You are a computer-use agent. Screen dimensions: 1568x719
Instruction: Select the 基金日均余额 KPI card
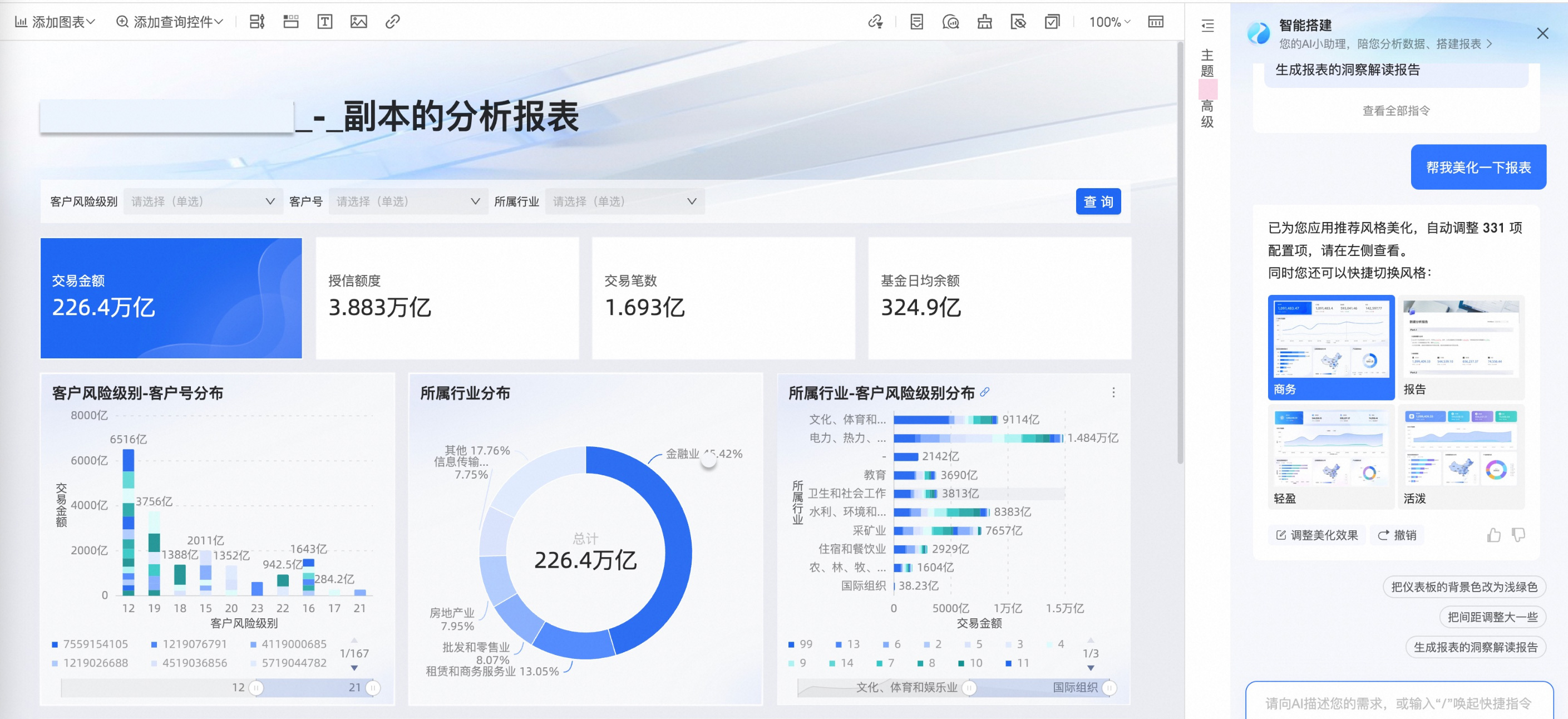(x=999, y=298)
